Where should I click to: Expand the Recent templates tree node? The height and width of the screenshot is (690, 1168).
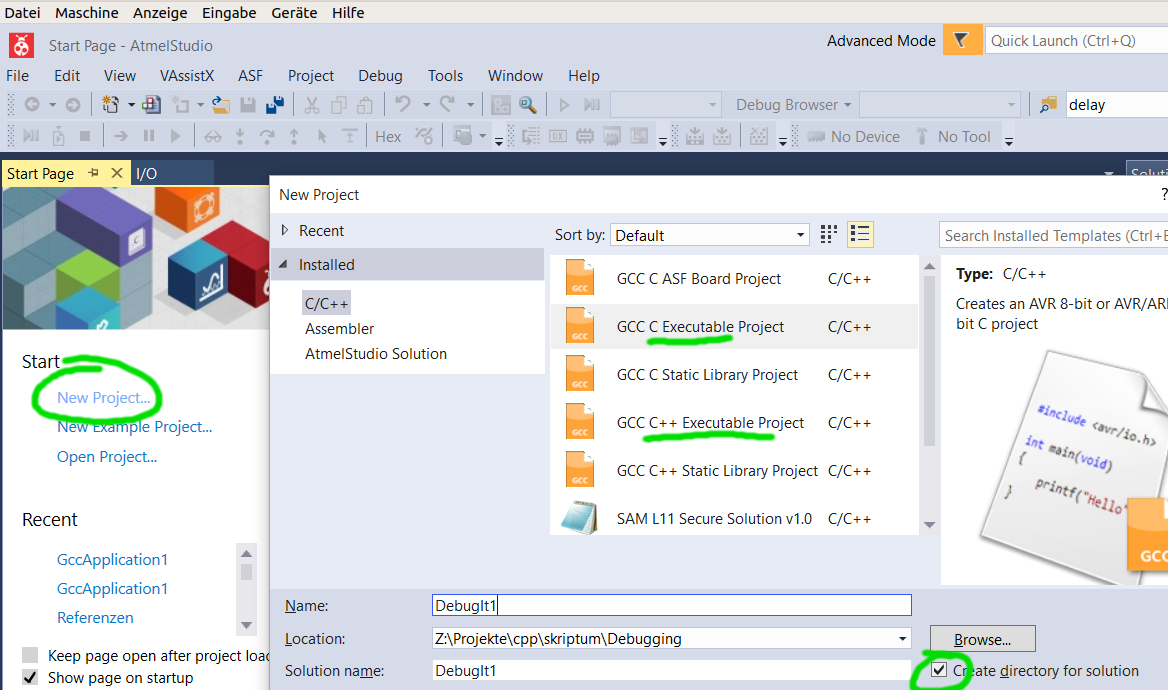pyautogui.click(x=286, y=231)
